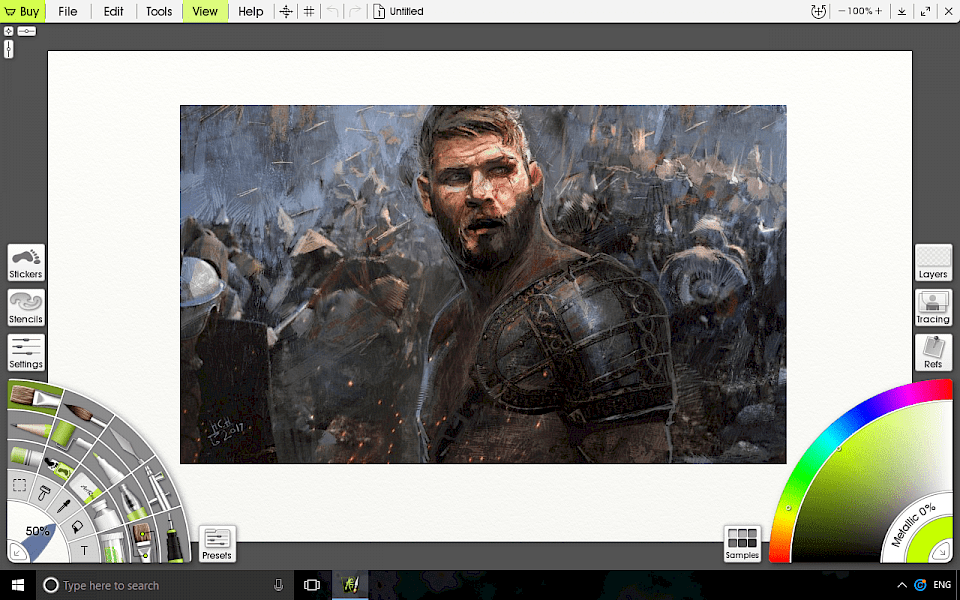This screenshot has width=960, height=600.
Task: Click the Metallic 0% arc
Action: (x=913, y=525)
